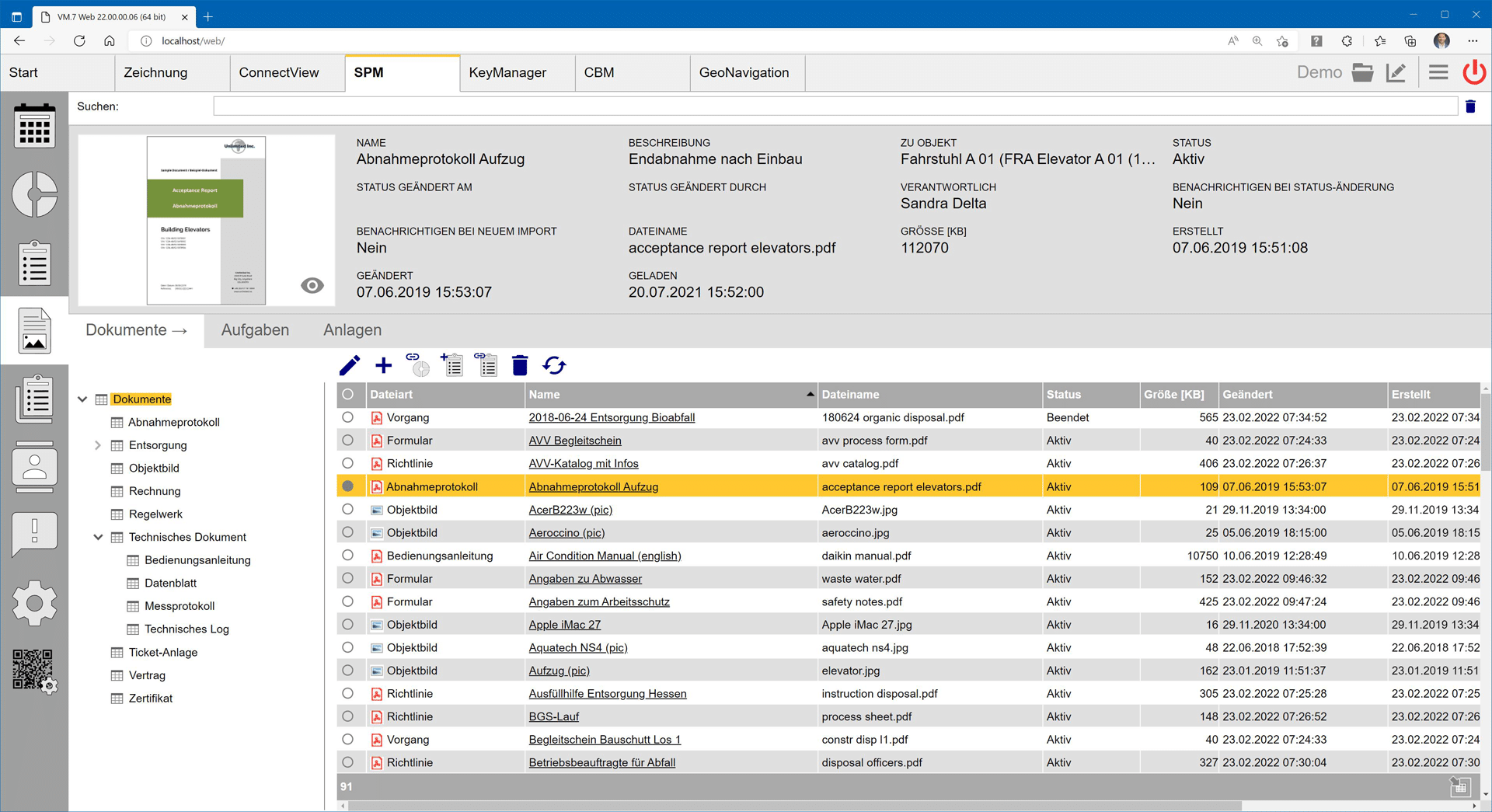Click in the Suchen search field
1492x812 pixels.
(x=835, y=106)
